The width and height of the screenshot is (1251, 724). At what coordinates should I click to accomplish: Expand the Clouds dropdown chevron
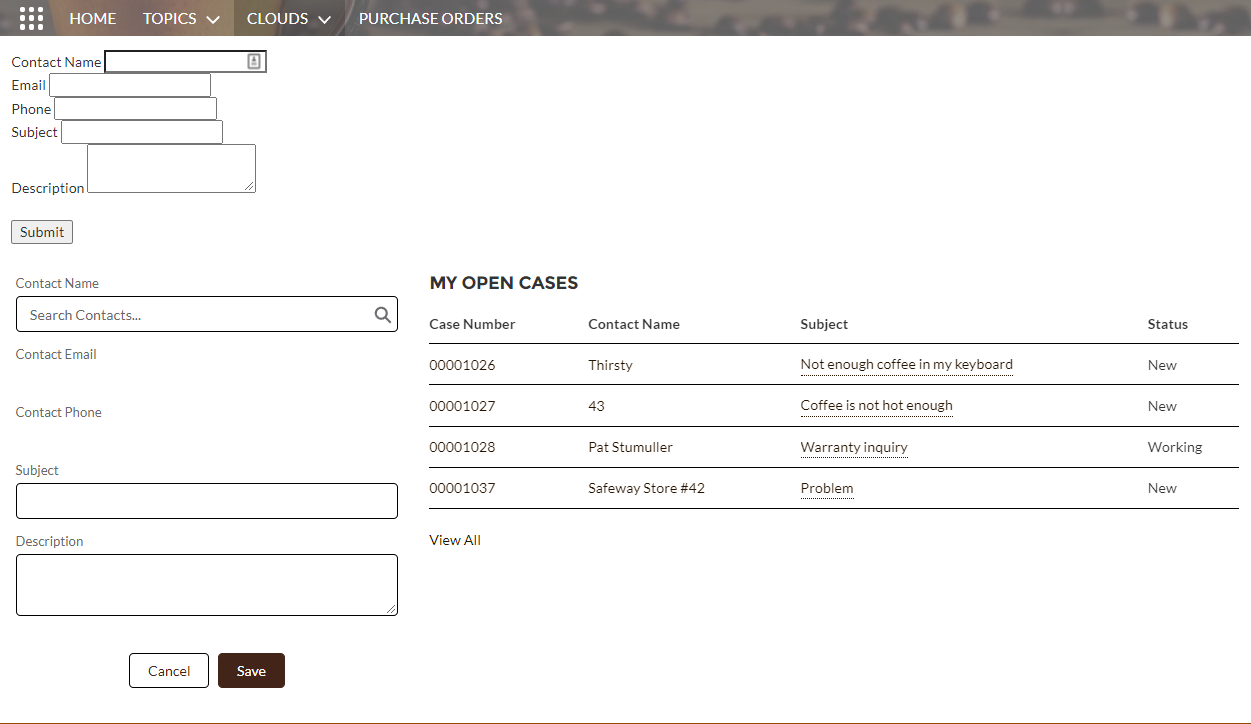[324, 19]
